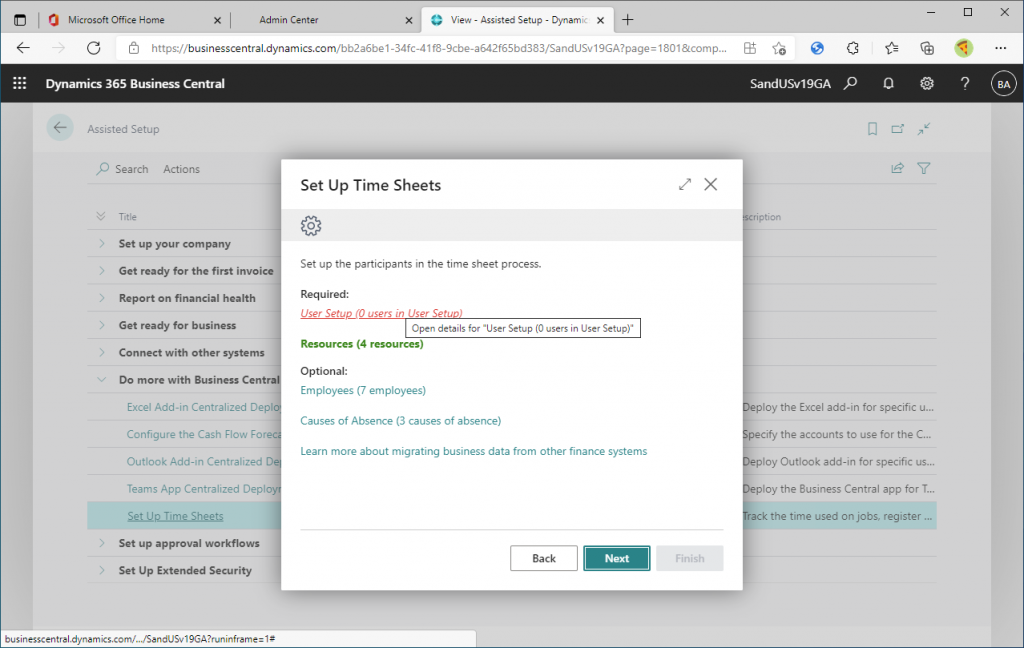Expand the Set Up Extended Security group
The image size is (1024, 648).
tap(102, 570)
